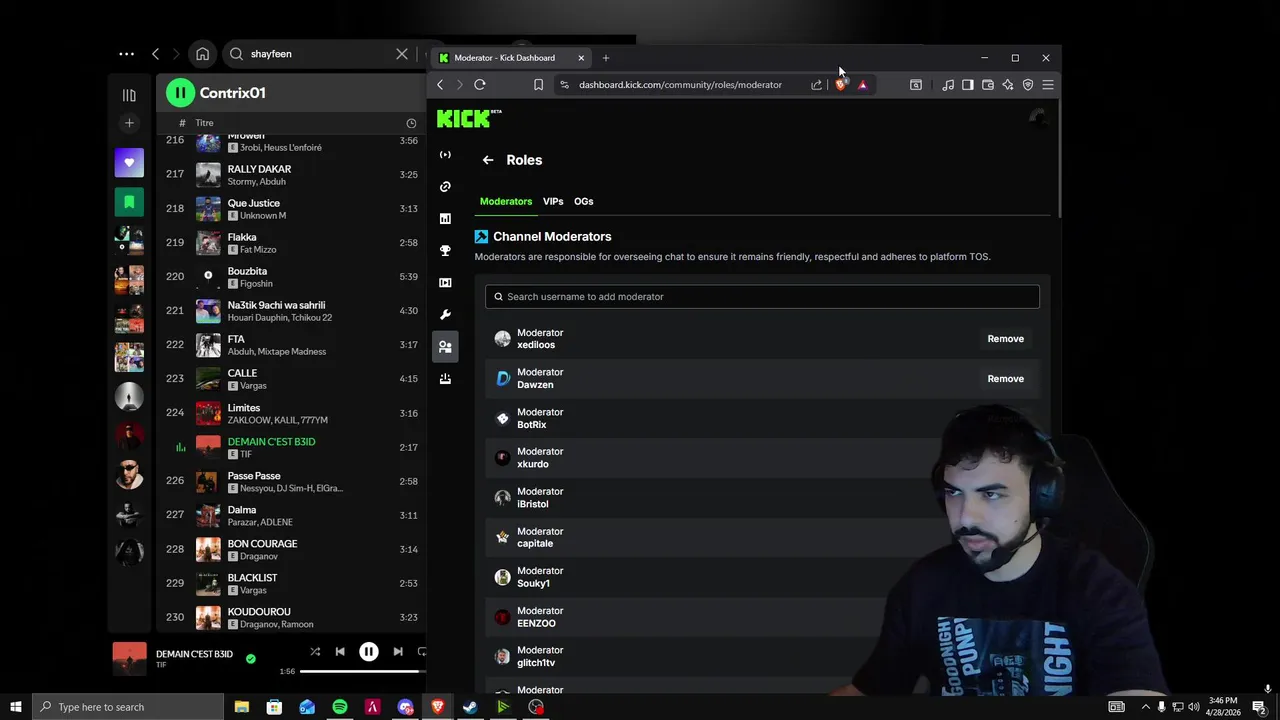Open Spotify from the taskbar
Image resolution: width=1280 pixels, height=720 pixels.
pyautogui.click(x=340, y=707)
